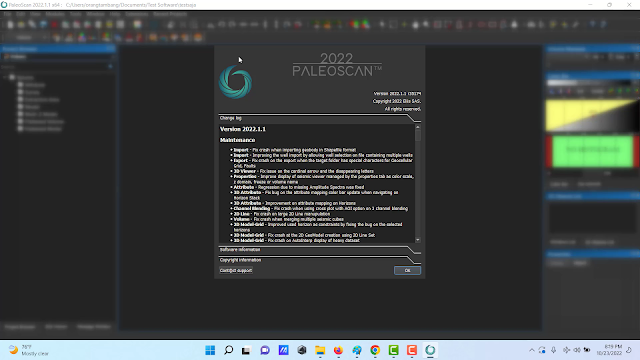This screenshot has width=640, height=360.
Task: Open the Windows Start menu
Action: coord(210,350)
